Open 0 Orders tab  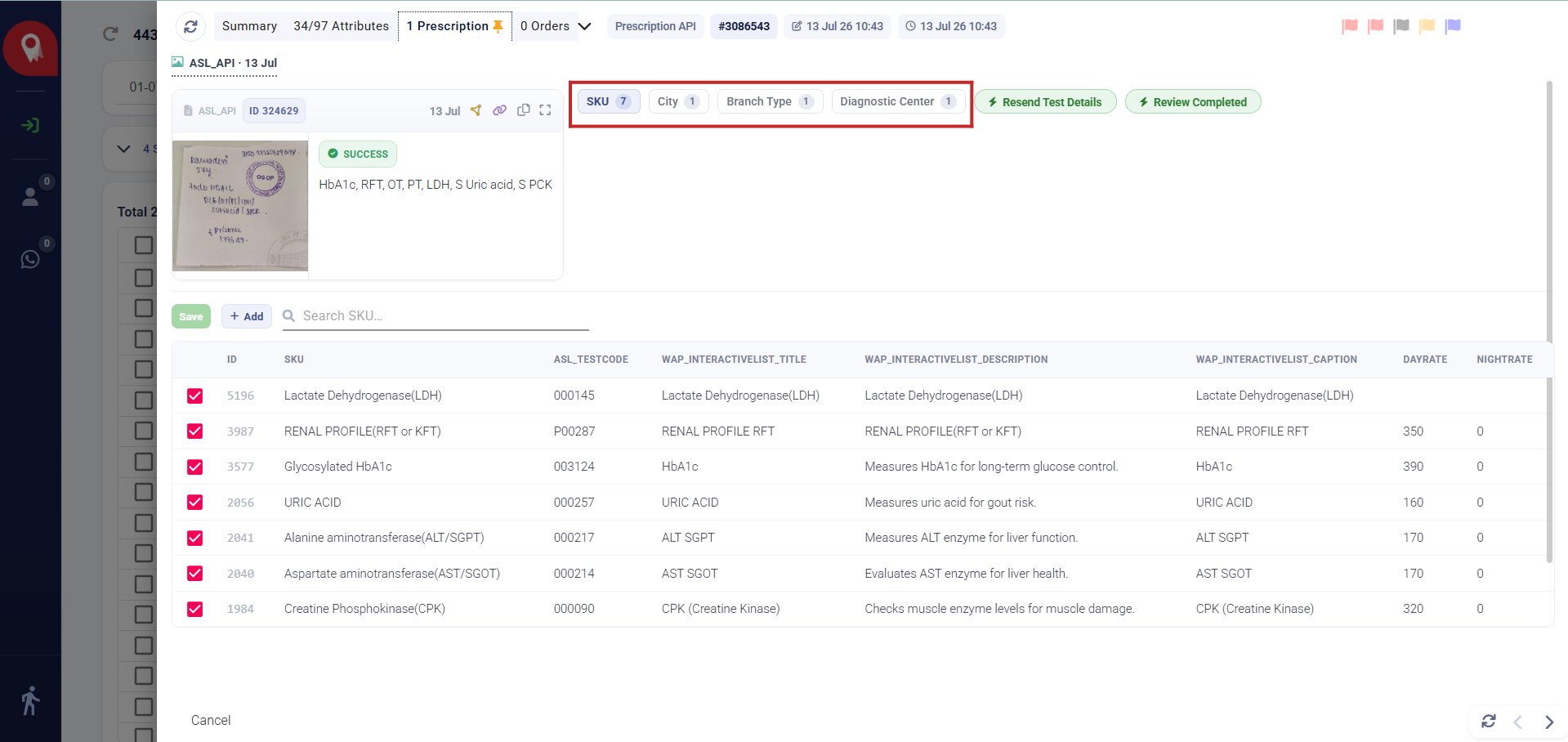(545, 26)
